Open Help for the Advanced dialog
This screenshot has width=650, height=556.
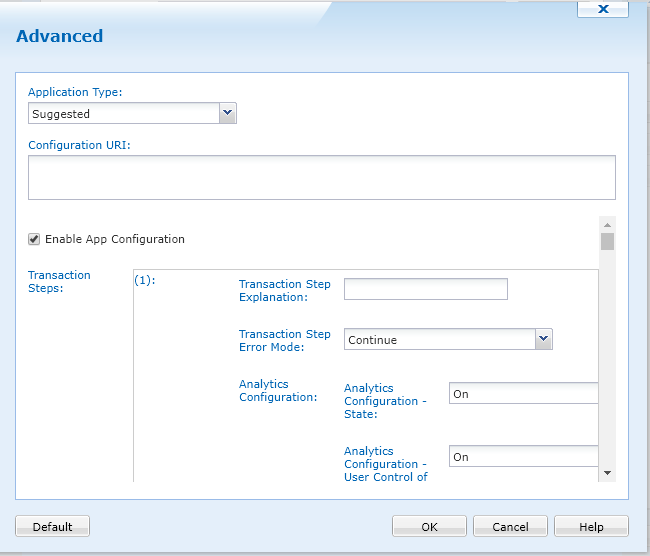tap(591, 527)
